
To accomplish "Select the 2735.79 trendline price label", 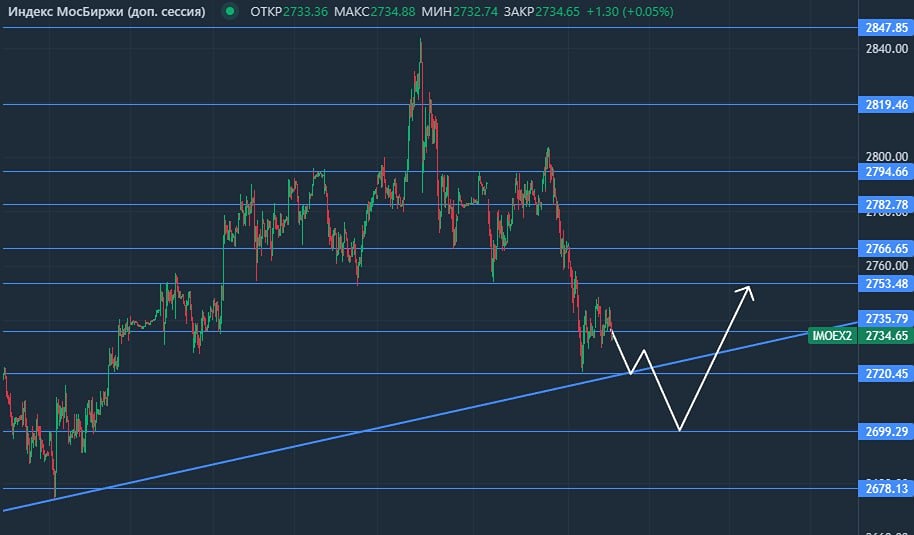I will 886,319.
